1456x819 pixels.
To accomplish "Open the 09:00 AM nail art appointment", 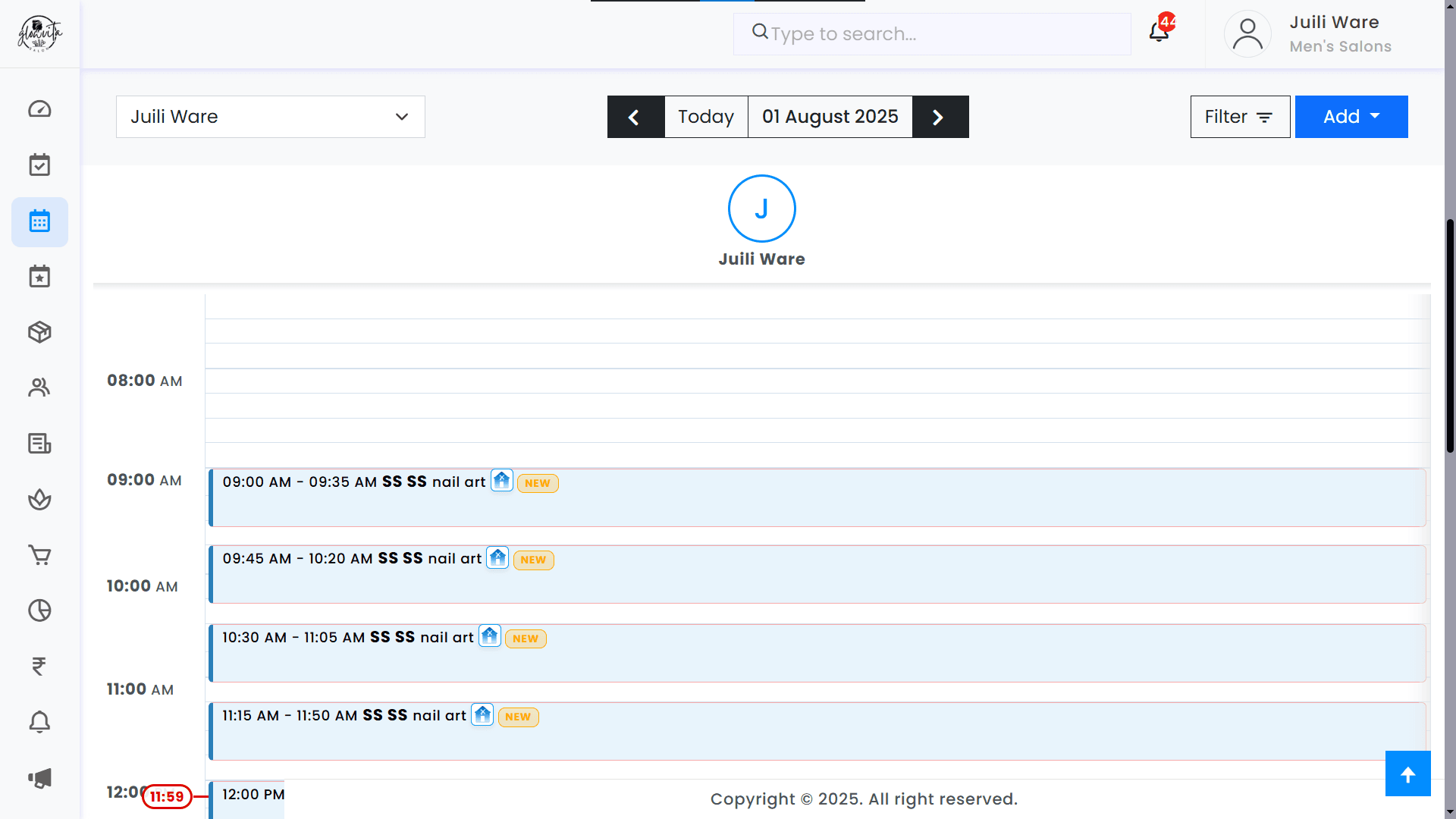I will tap(816, 497).
